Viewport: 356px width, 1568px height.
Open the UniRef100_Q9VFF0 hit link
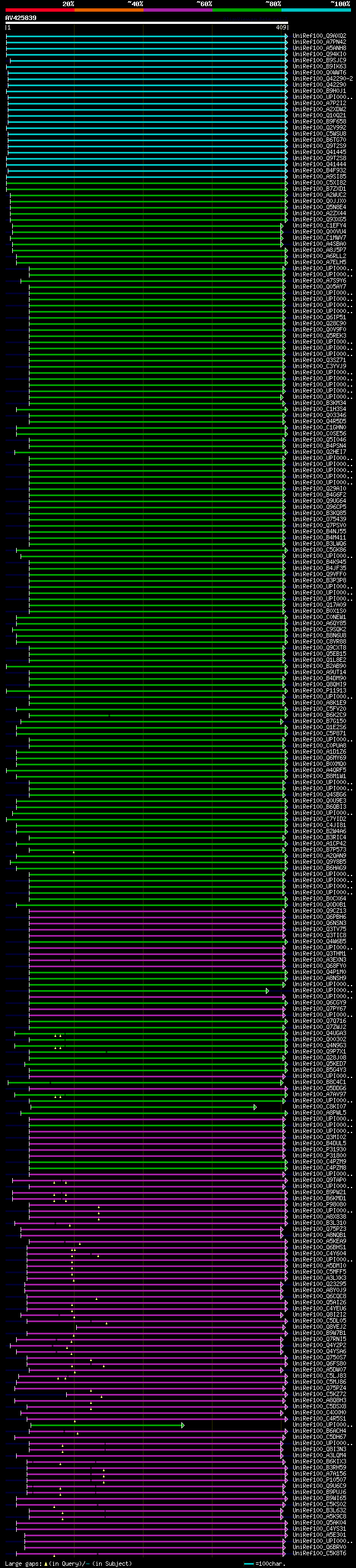pyautogui.click(x=319, y=575)
